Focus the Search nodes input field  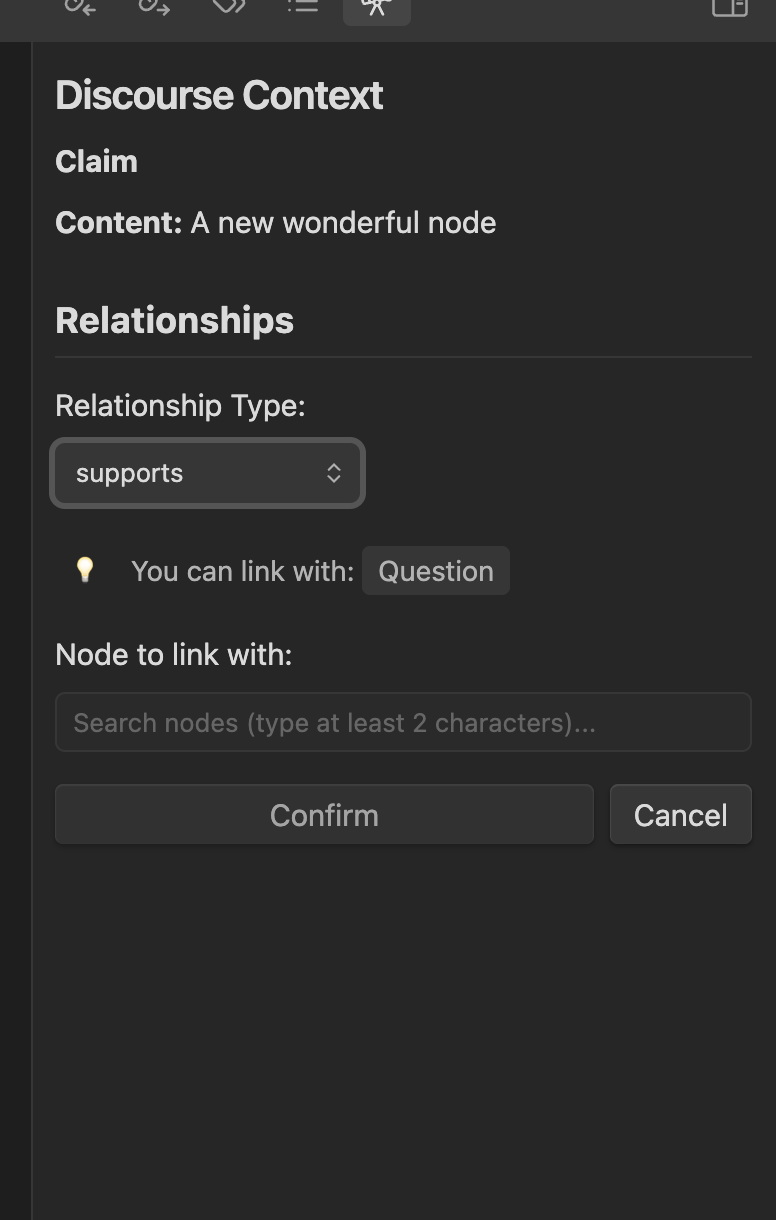tap(403, 722)
